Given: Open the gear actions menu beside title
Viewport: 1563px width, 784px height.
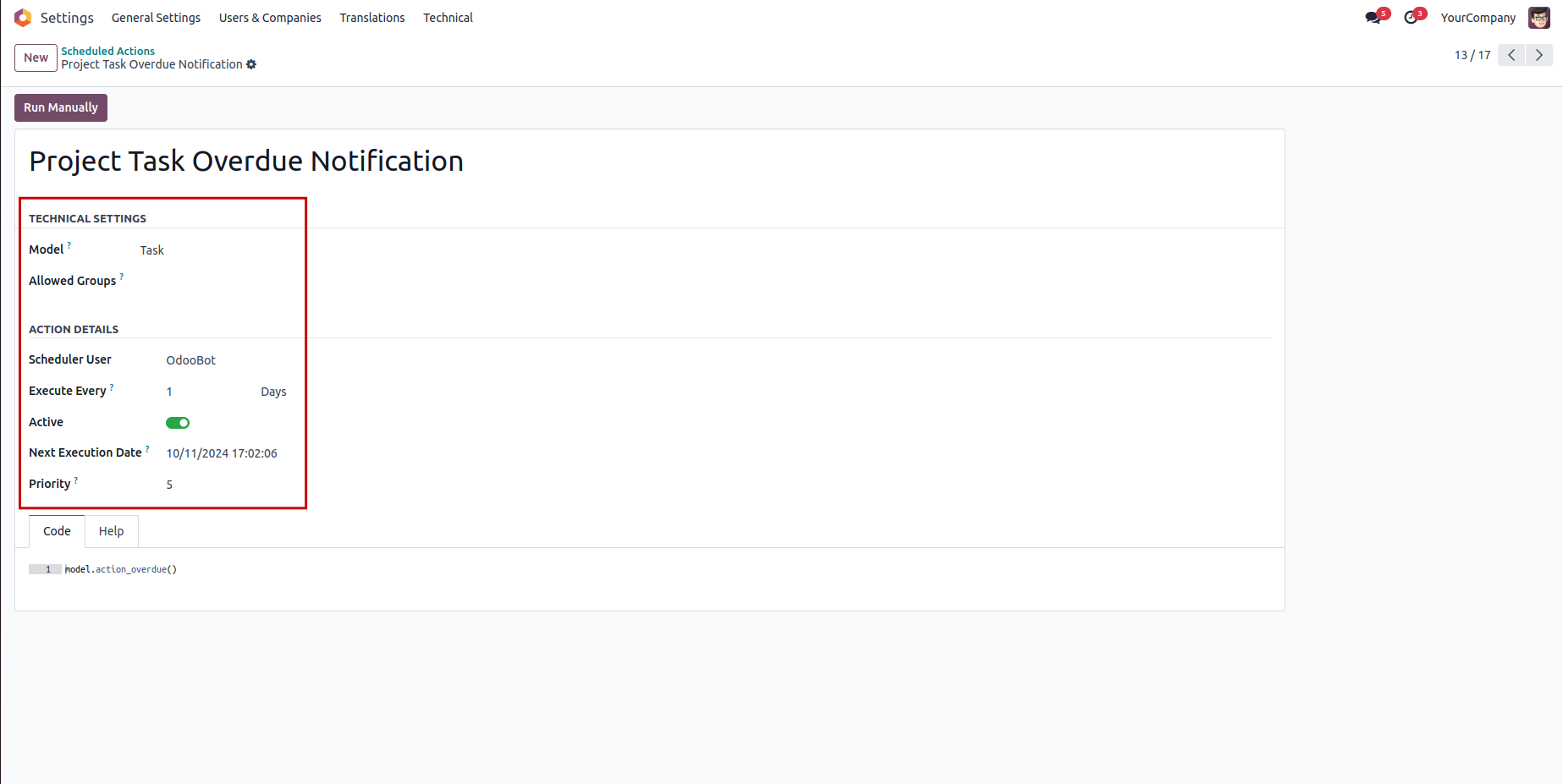Looking at the screenshot, I should point(251,64).
